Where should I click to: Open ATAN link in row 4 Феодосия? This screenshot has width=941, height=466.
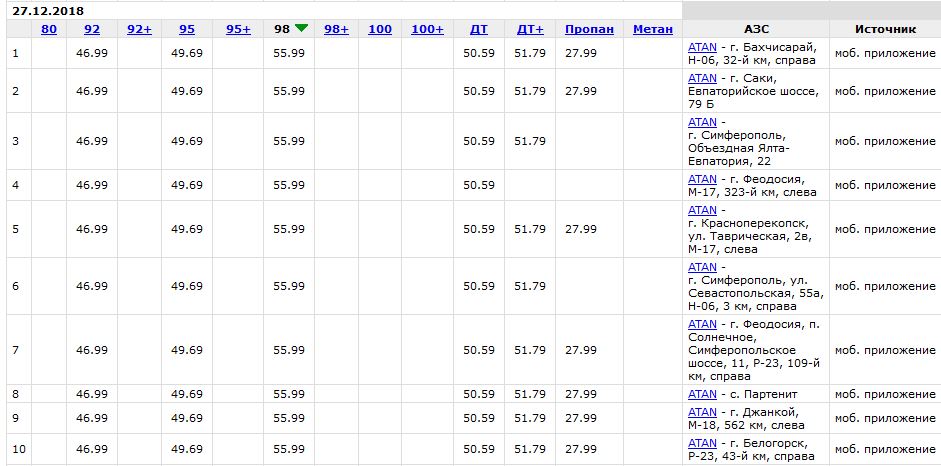point(702,179)
